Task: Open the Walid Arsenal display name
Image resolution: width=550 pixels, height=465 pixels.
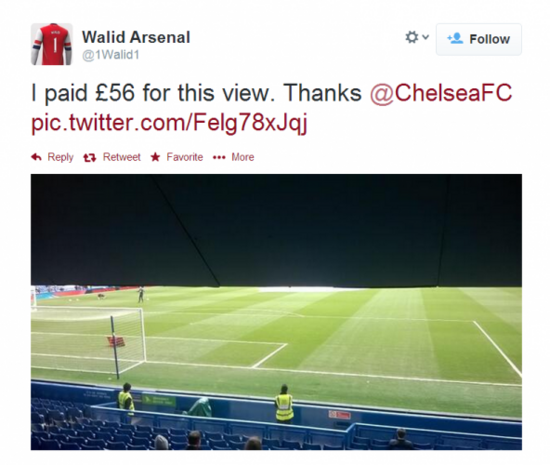Action: (136, 37)
